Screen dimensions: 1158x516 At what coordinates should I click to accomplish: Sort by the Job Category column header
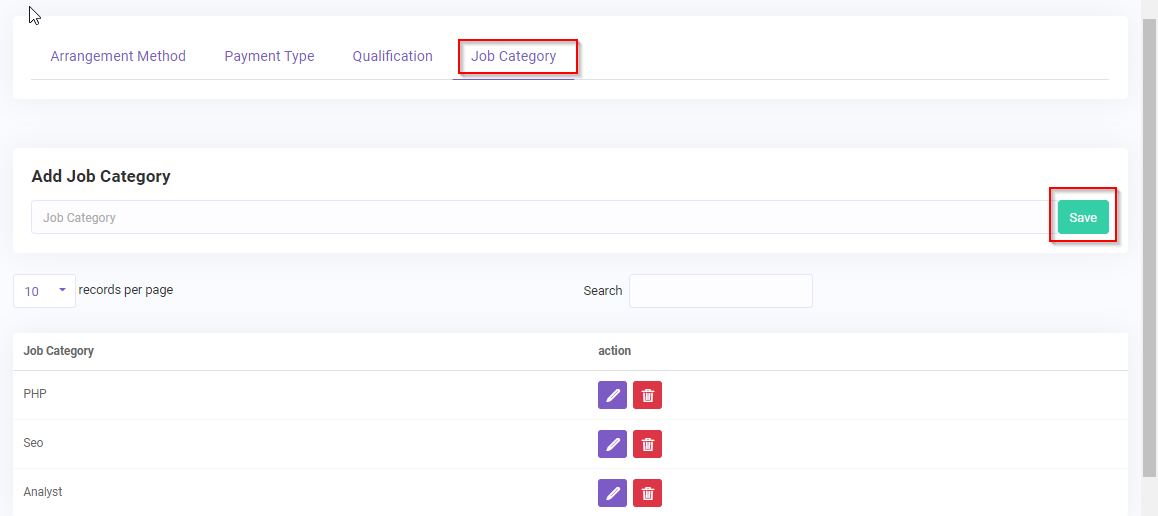pyautogui.click(x=59, y=351)
